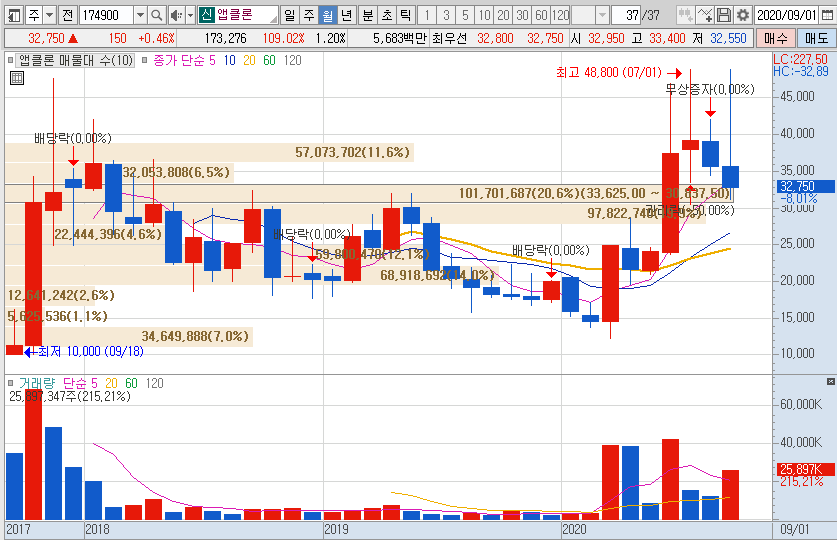Click the chart link/sync icon
The image size is (837, 540).
(685, 15)
